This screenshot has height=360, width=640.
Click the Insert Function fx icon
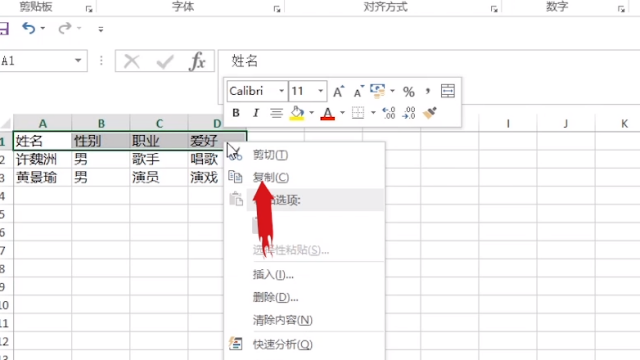198,61
